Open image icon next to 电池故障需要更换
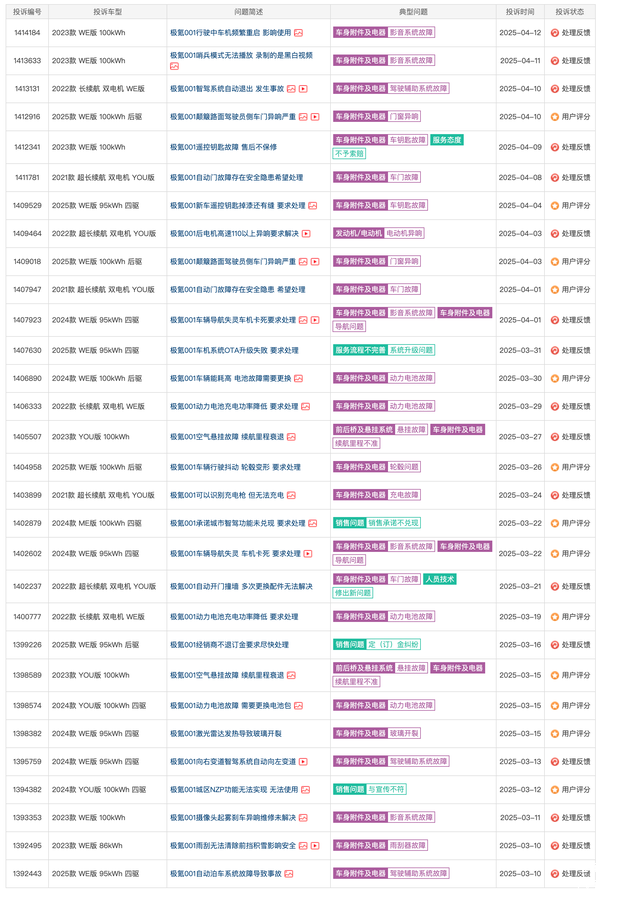Image resolution: width=630 pixels, height=897 pixels. tap(298, 379)
